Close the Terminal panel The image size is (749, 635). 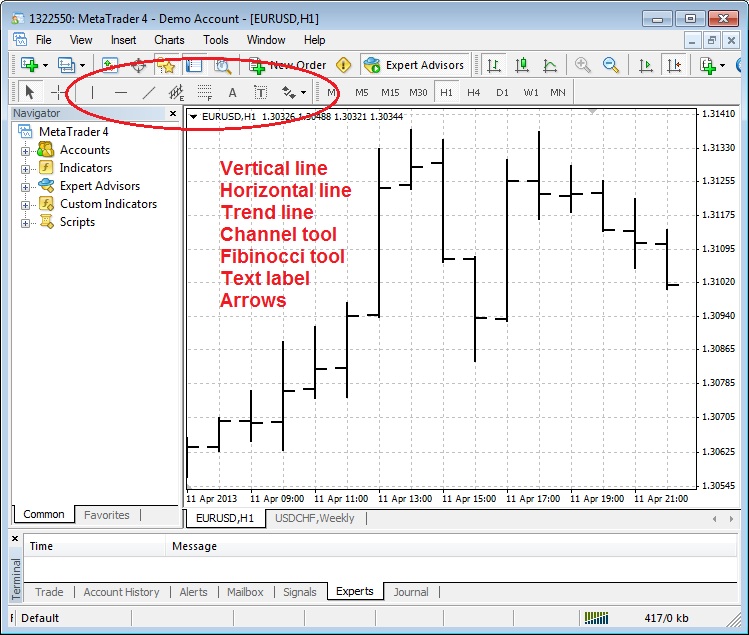(15, 538)
